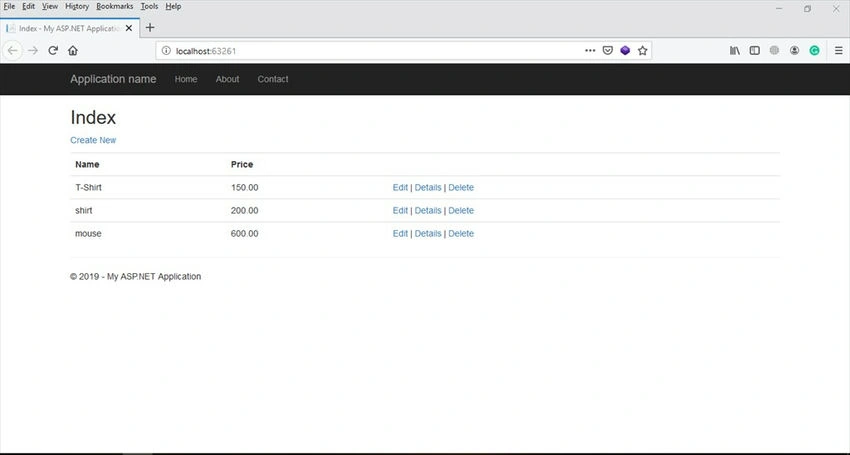The width and height of the screenshot is (850, 455).
Task: Open the Firefox hamburger menu
Action: click(838, 50)
